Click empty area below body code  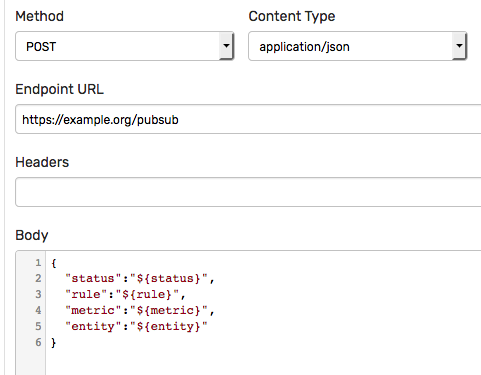263,363
